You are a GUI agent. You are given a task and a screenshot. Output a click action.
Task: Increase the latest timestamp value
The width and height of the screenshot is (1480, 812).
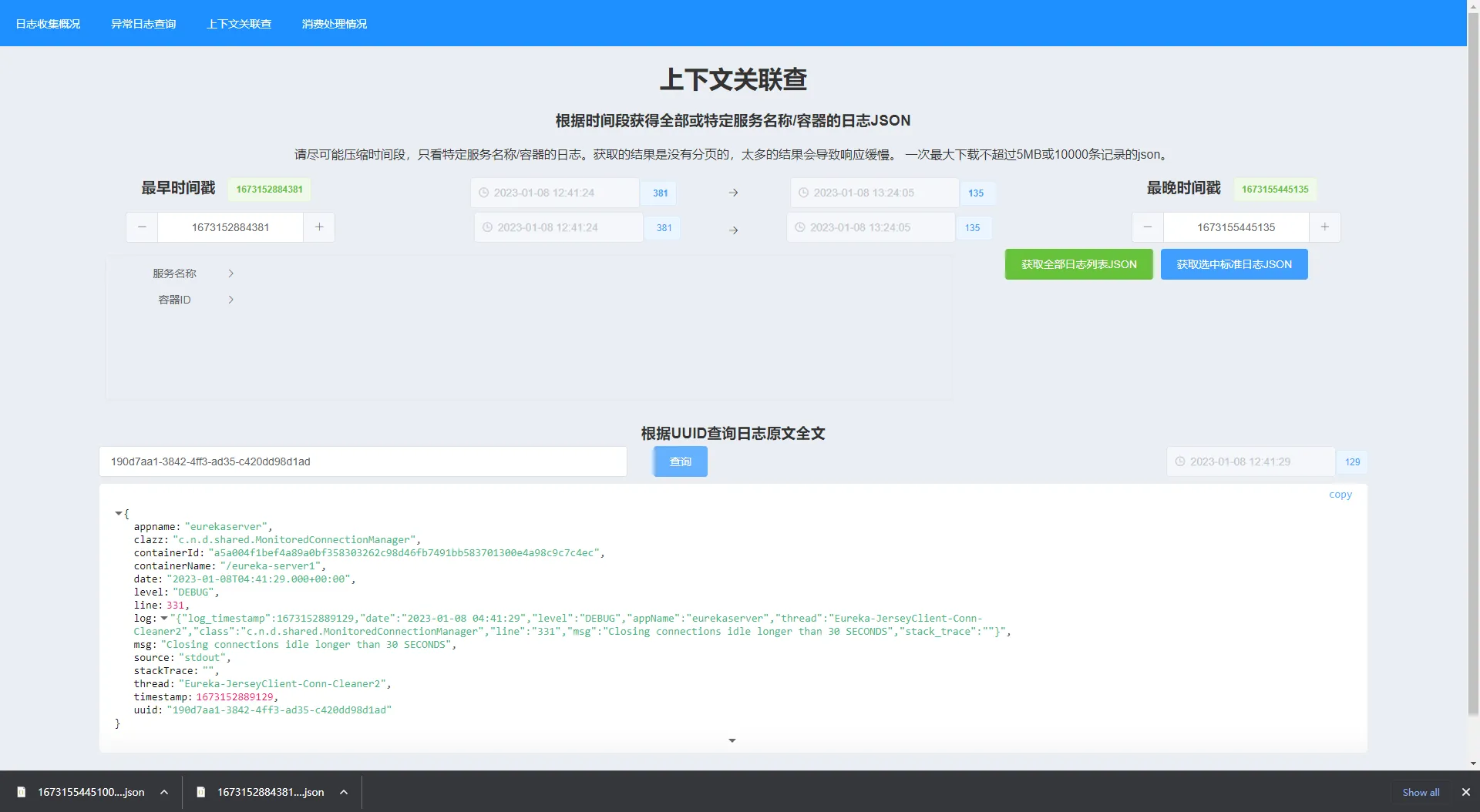pyautogui.click(x=1324, y=227)
